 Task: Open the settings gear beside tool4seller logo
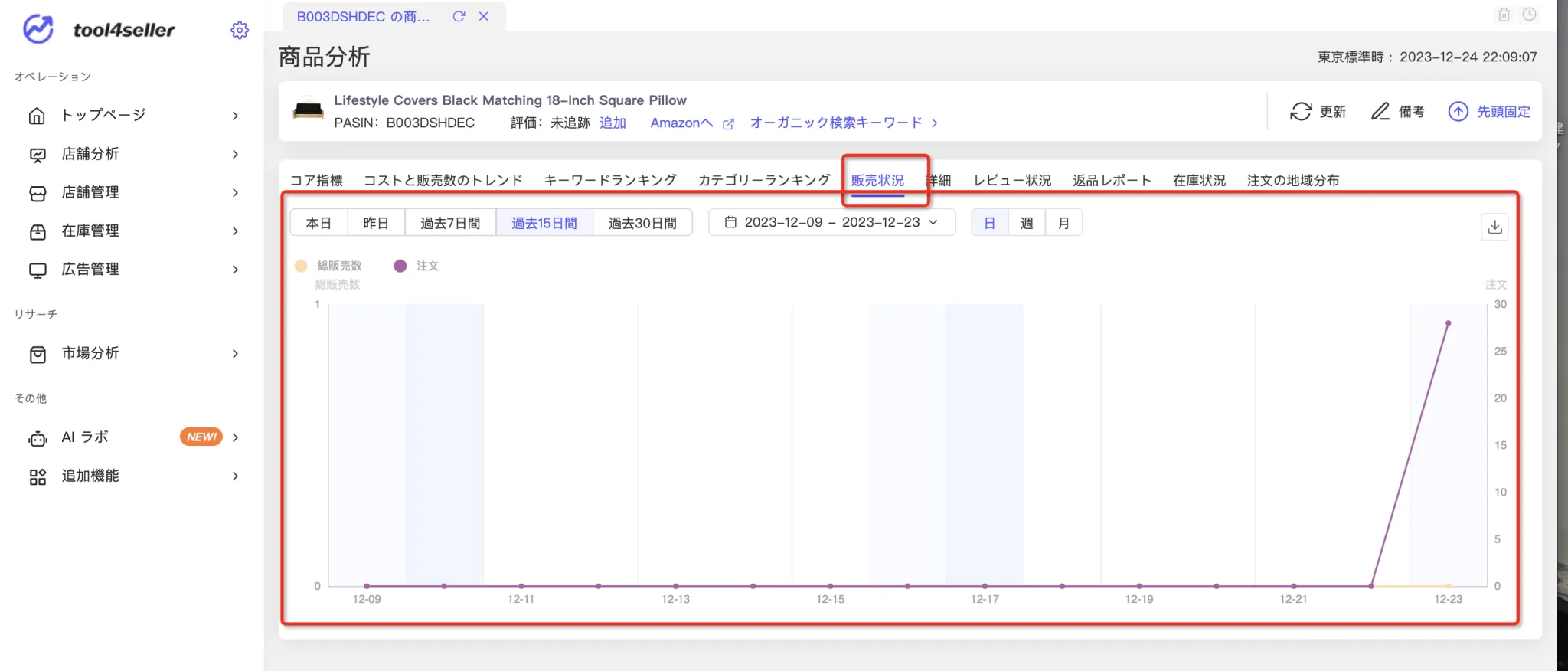(240, 30)
